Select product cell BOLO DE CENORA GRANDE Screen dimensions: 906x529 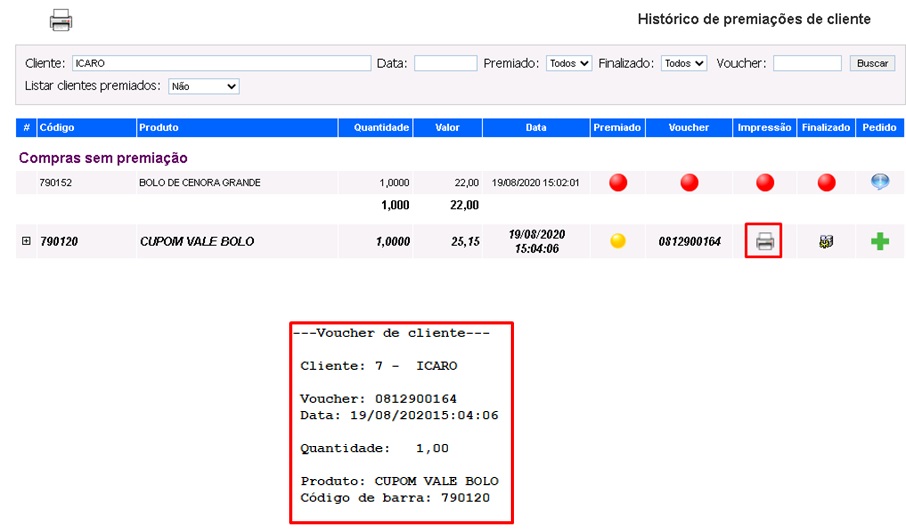[199, 182]
